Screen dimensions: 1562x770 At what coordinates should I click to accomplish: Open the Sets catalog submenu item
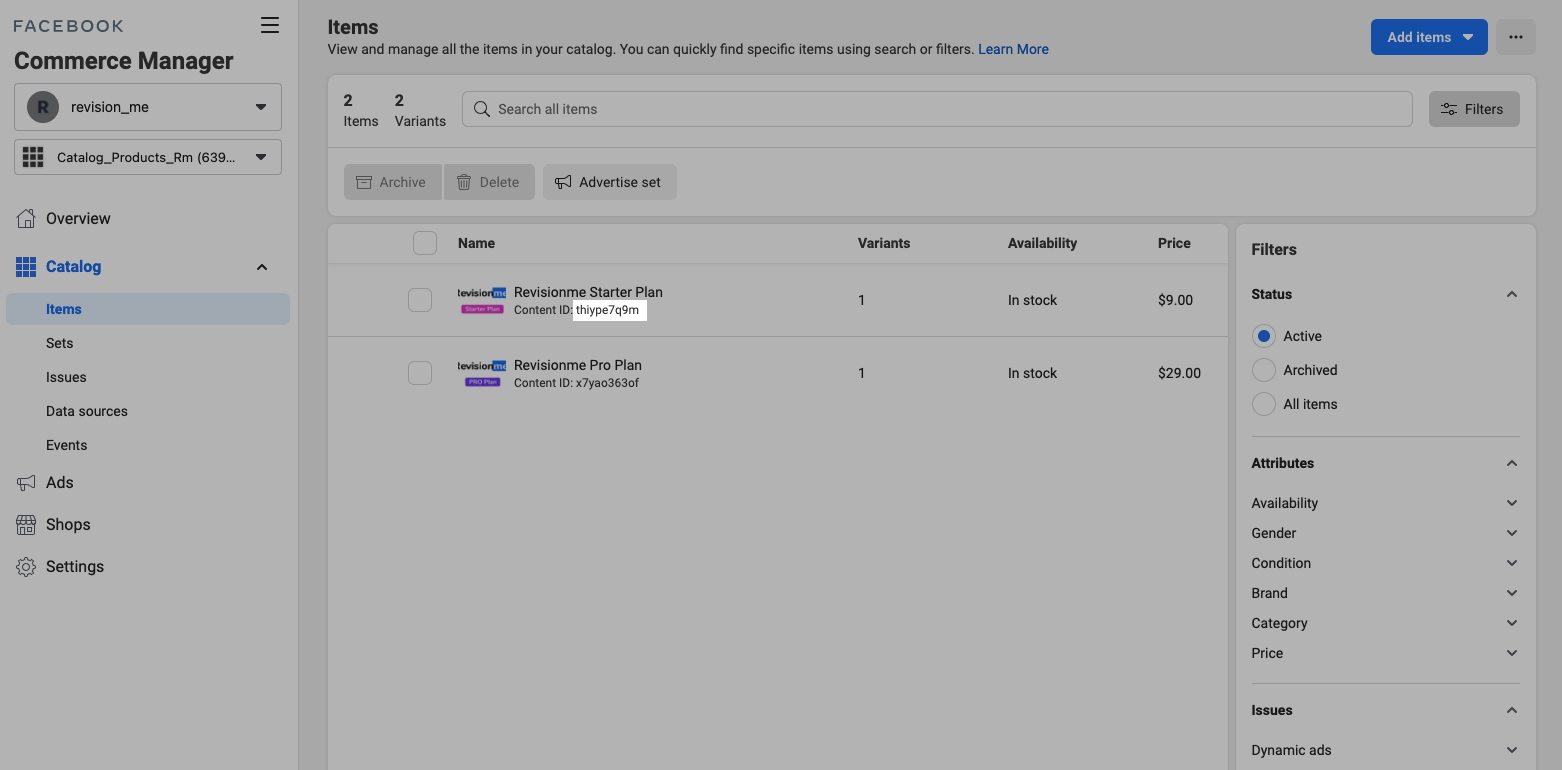click(x=60, y=343)
